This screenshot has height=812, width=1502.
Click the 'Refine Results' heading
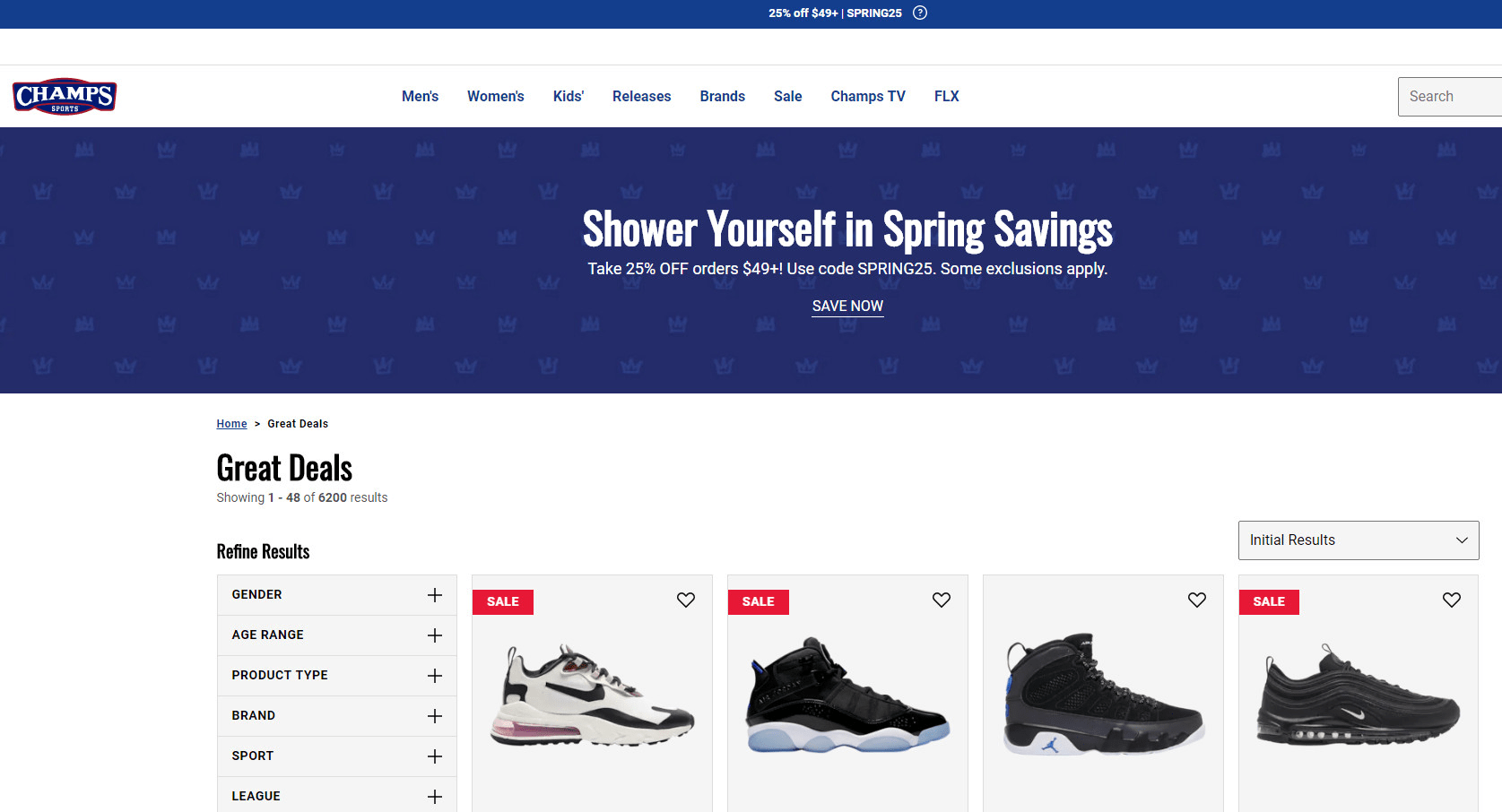point(263,551)
